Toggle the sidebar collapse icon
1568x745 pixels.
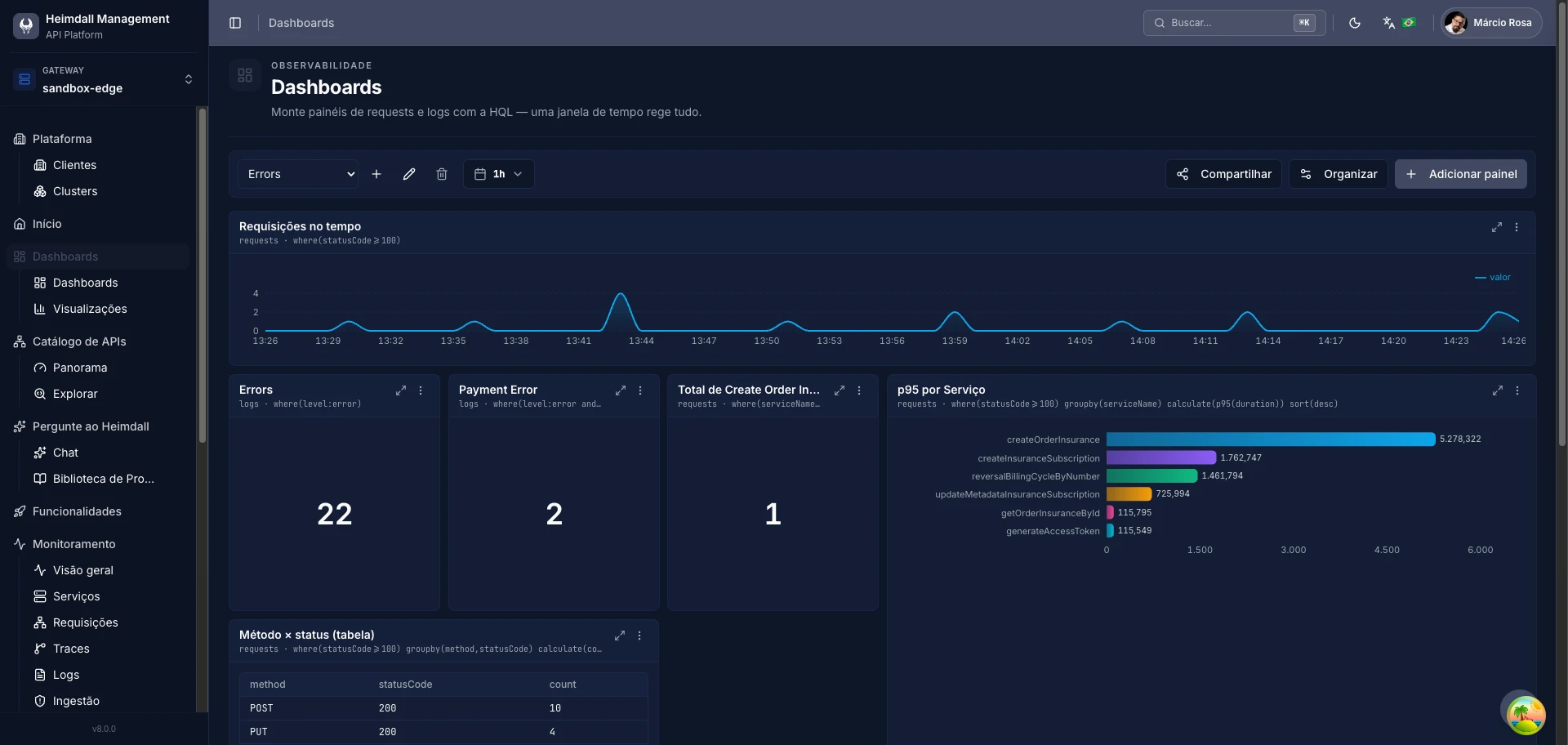point(235,23)
